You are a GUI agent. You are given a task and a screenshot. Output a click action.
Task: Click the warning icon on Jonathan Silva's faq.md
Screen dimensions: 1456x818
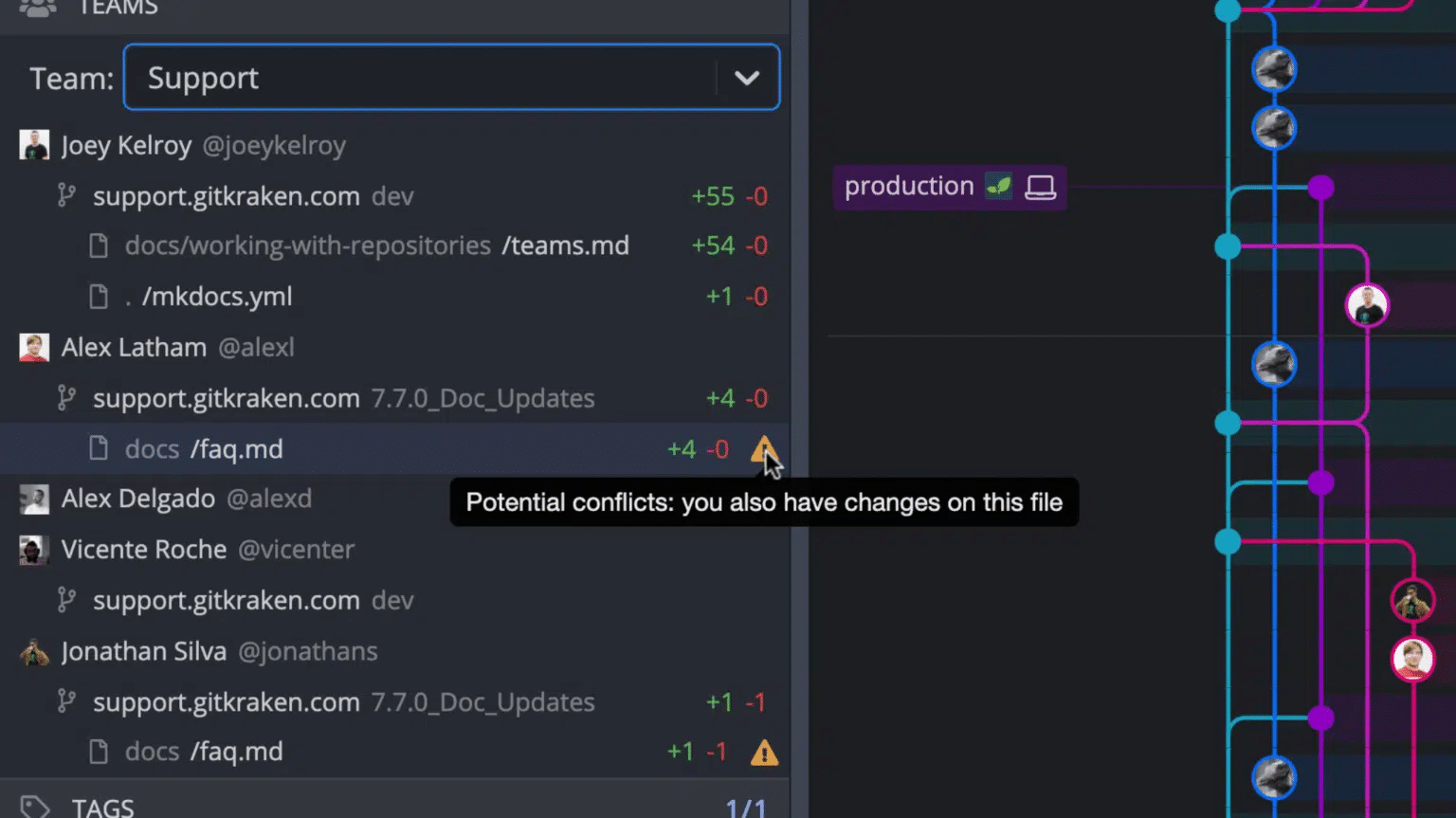766,752
